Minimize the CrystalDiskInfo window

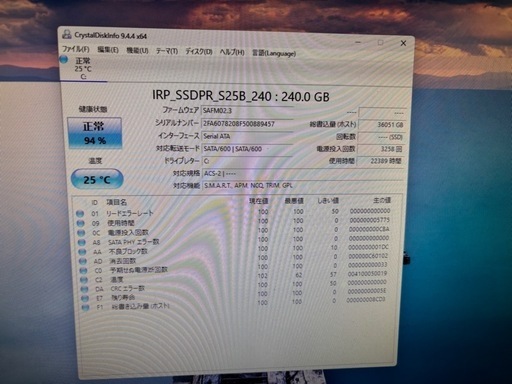(358, 42)
